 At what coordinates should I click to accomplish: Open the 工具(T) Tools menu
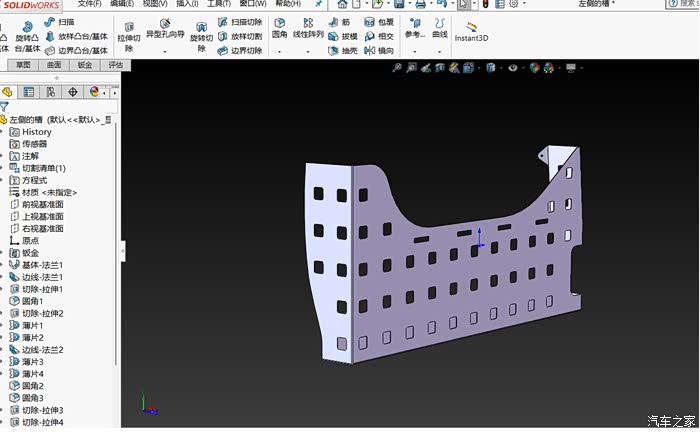pyautogui.click(x=219, y=4)
